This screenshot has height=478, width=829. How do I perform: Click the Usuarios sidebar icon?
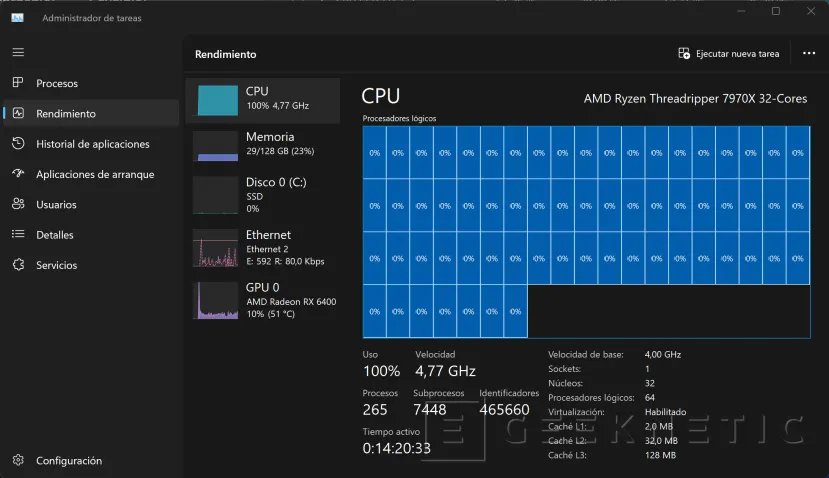click(18, 204)
